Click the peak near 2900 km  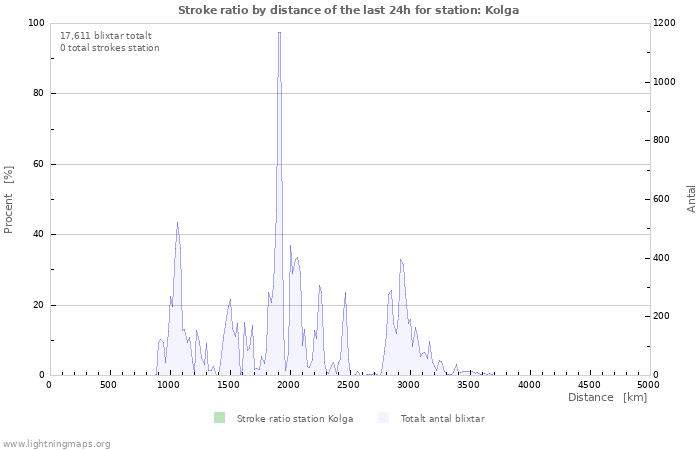point(401,260)
